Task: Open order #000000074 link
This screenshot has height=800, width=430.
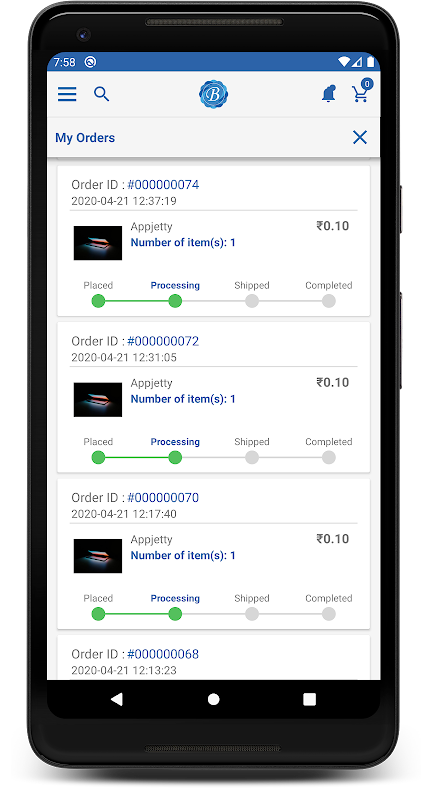Action: tap(163, 184)
